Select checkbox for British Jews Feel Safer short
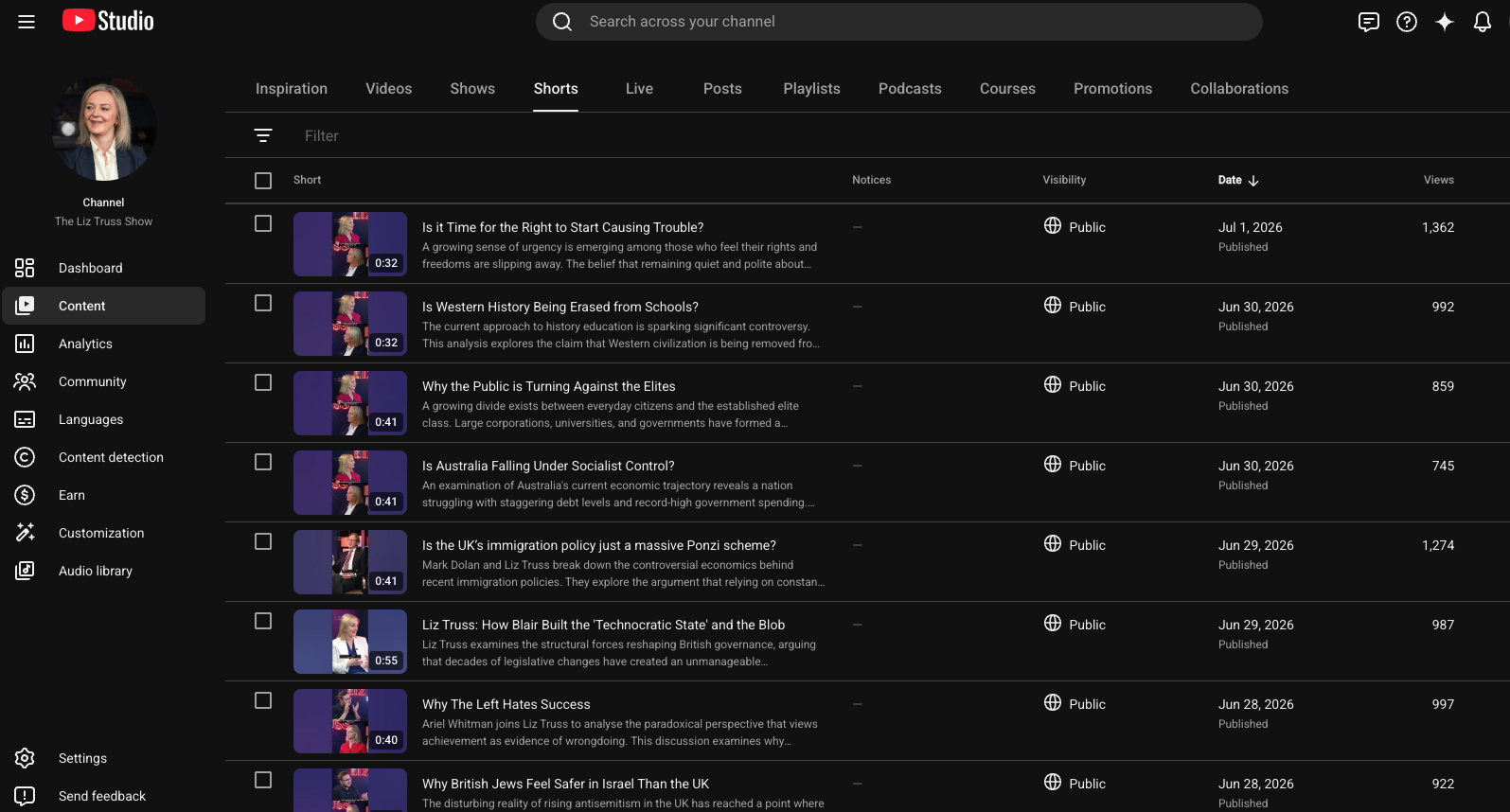Viewport: 1510px width, 812px height. [x=263, y=780]
